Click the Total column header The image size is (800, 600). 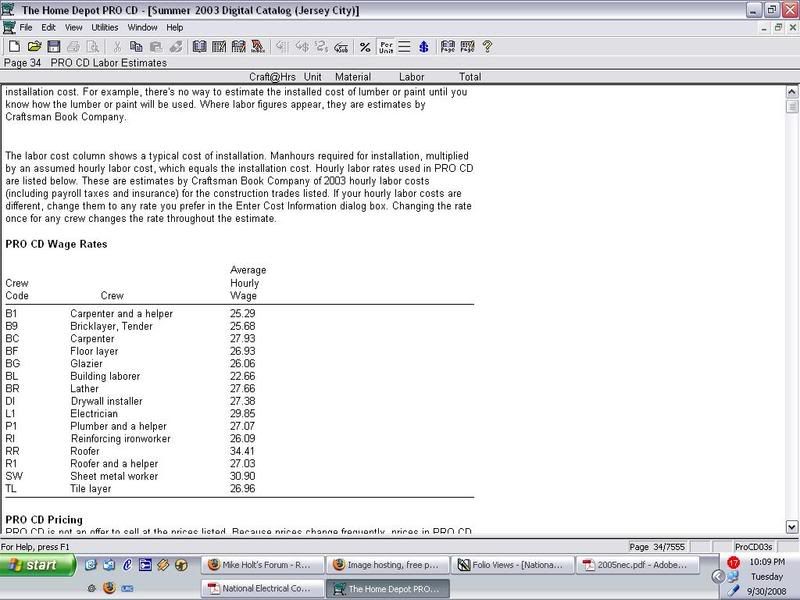(x=470, y=77)
